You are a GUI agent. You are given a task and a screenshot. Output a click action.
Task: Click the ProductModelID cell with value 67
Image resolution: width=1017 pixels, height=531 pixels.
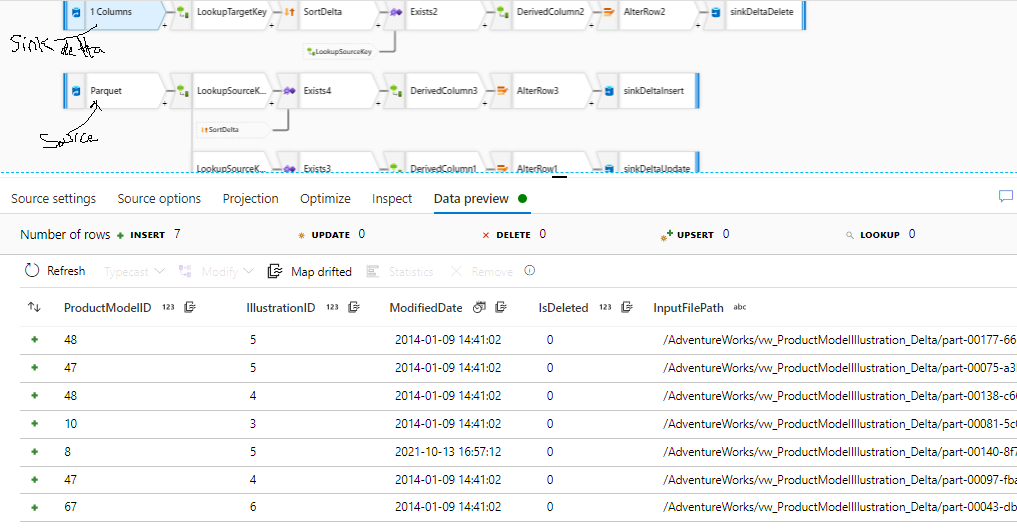point(70,507)
